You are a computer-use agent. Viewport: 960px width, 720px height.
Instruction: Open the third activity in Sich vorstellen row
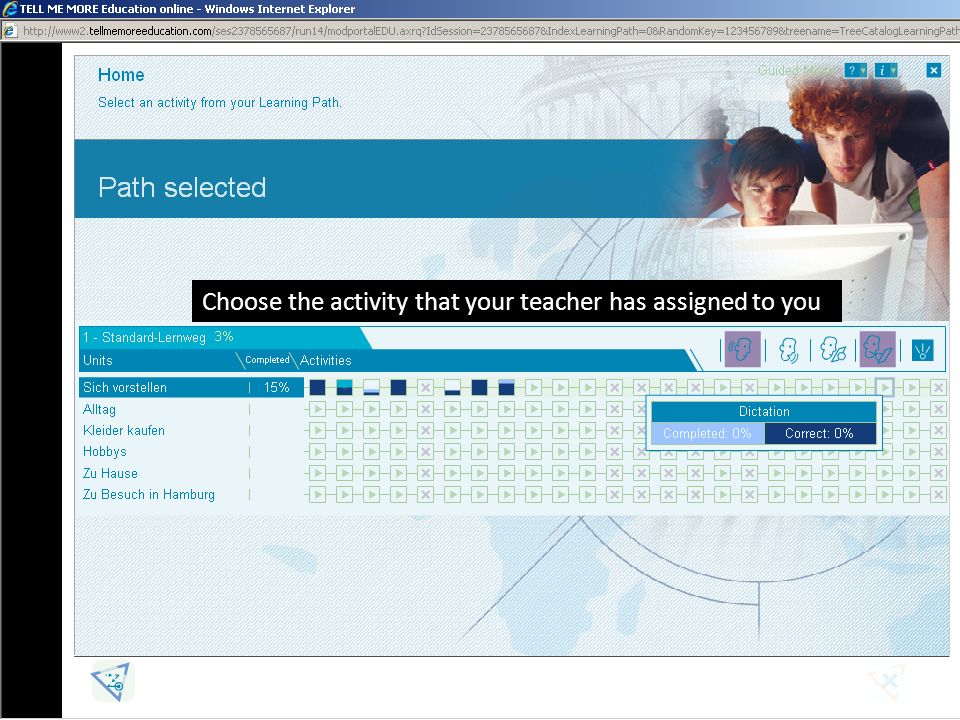tap(371, 387)
